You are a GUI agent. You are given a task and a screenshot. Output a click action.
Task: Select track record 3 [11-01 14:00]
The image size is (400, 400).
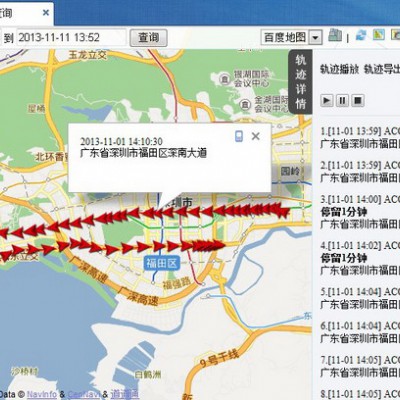360,212
